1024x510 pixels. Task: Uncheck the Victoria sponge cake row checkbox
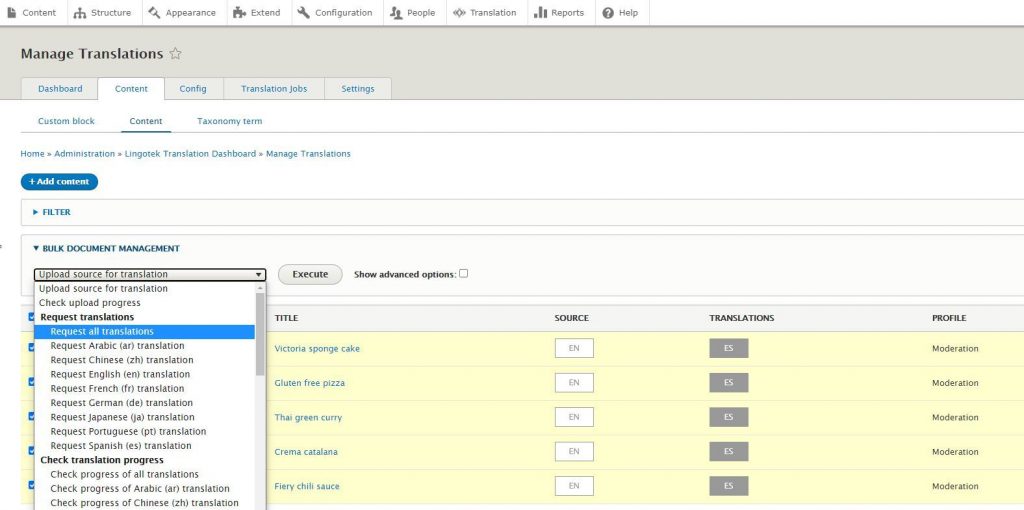click(29, 348)
